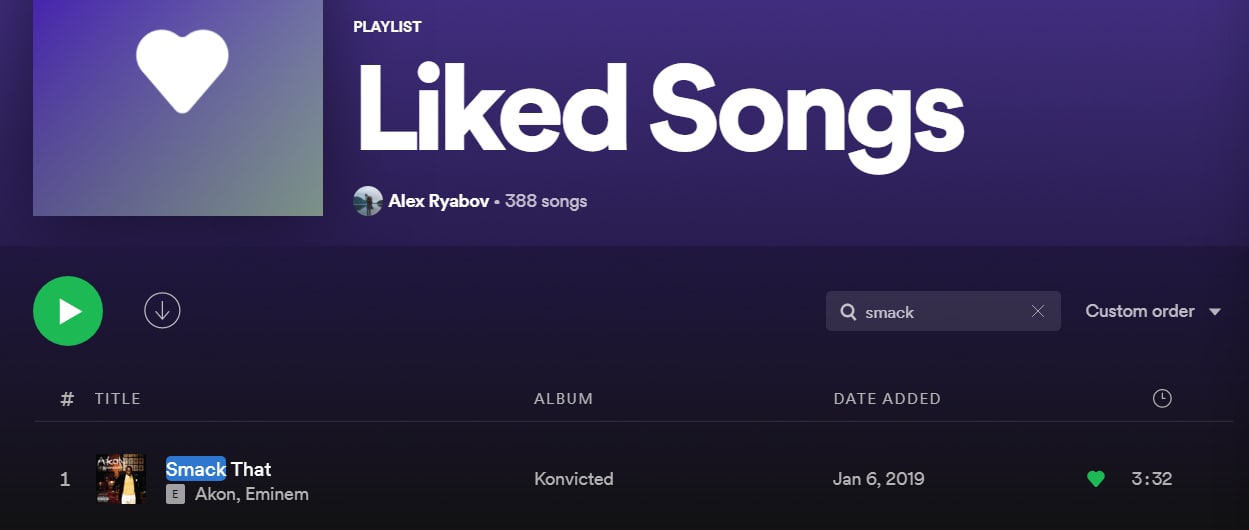Click the clock duration column icon
1249x530 pixels.
[x=1162, y=398]
